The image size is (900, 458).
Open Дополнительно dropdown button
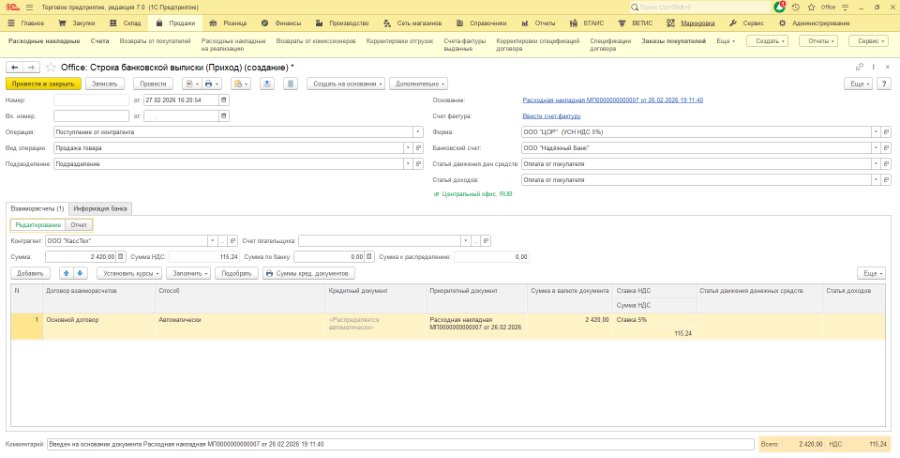(418, 84)
